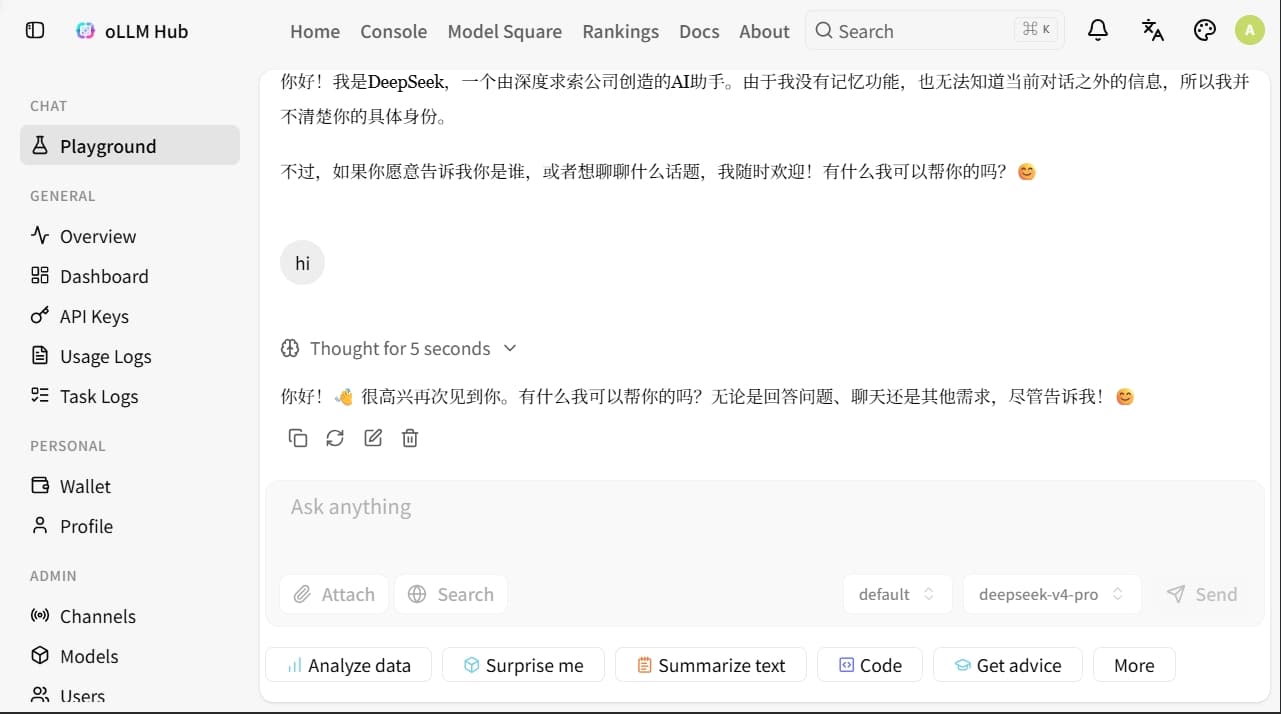Go to Dashboard page
1281x714 pixels.
[x=130, y=276]
